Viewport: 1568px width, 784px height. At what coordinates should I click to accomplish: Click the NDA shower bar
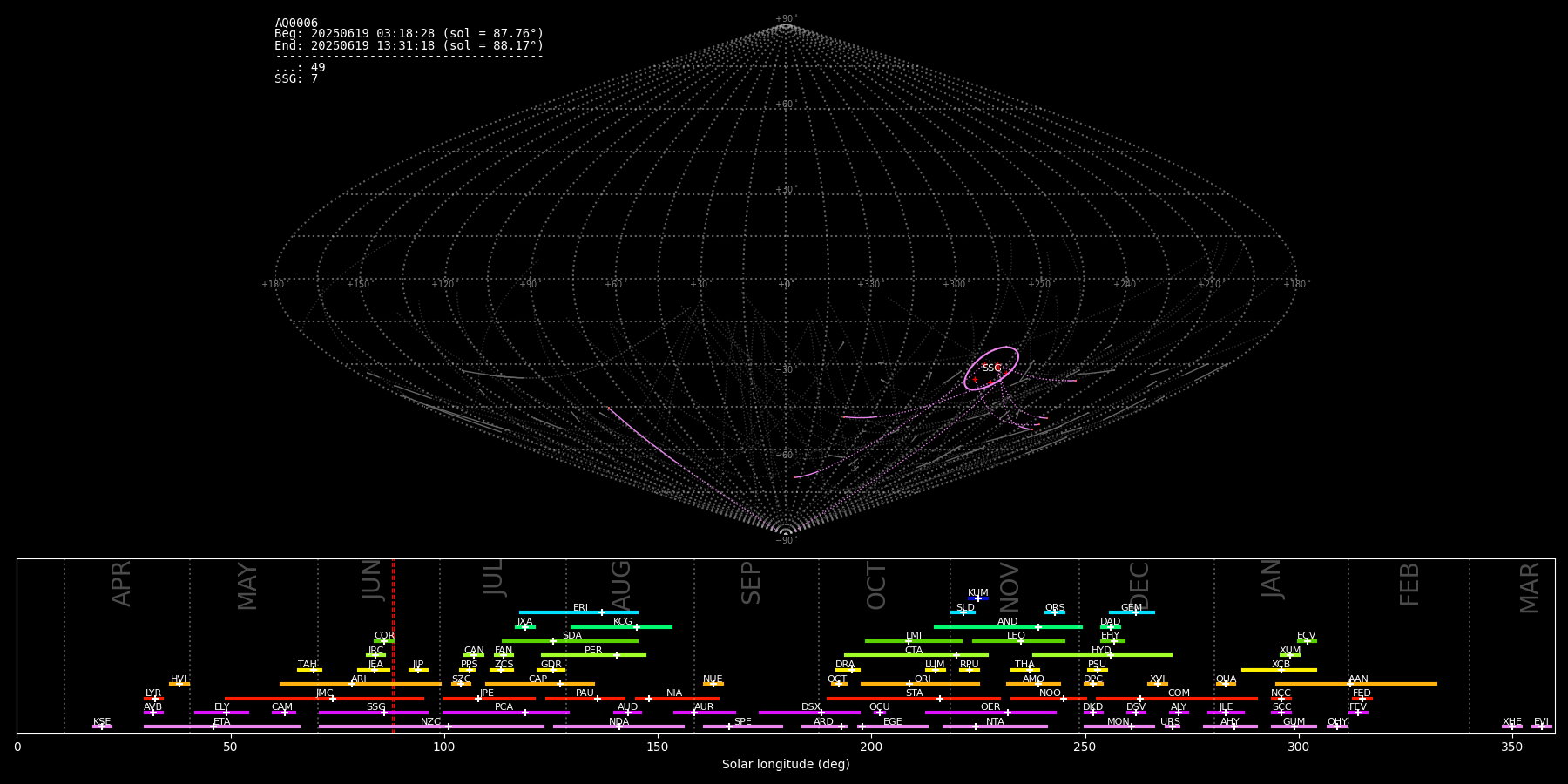coord(618,727)
